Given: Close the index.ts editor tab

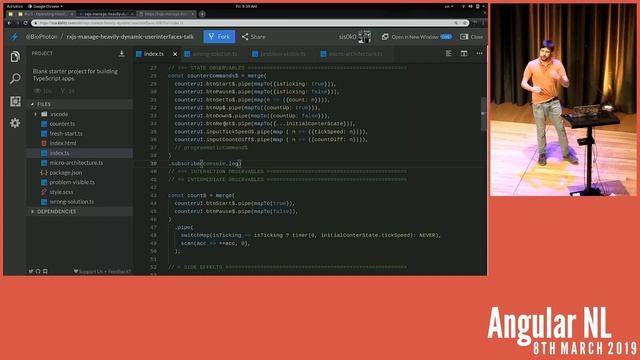Looking at the screenshot, I should coord(175,54).
